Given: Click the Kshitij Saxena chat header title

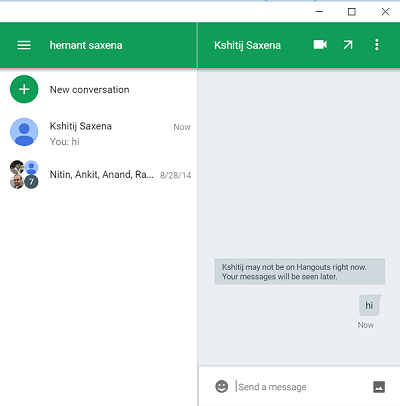Looking at the screenshot, I should click(x=247, y=45).
